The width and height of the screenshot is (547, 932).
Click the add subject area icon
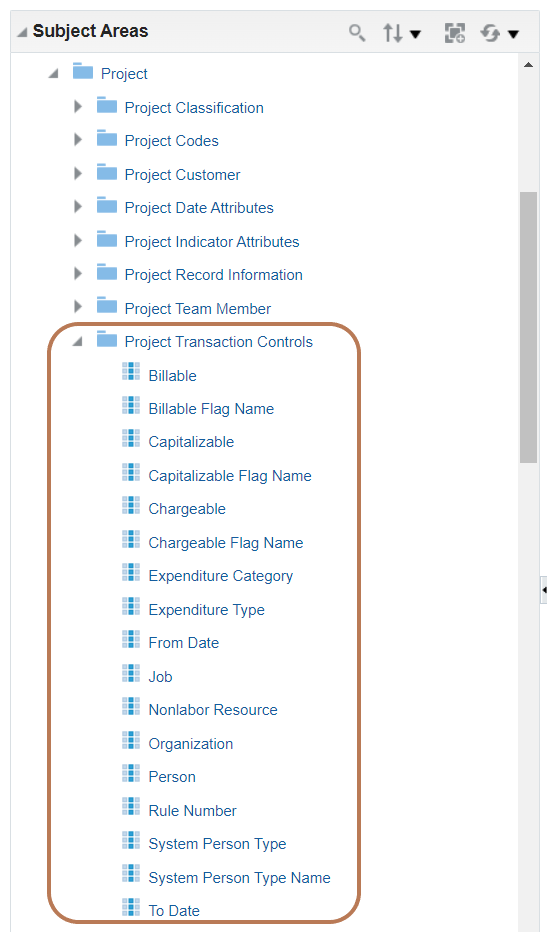455,33
